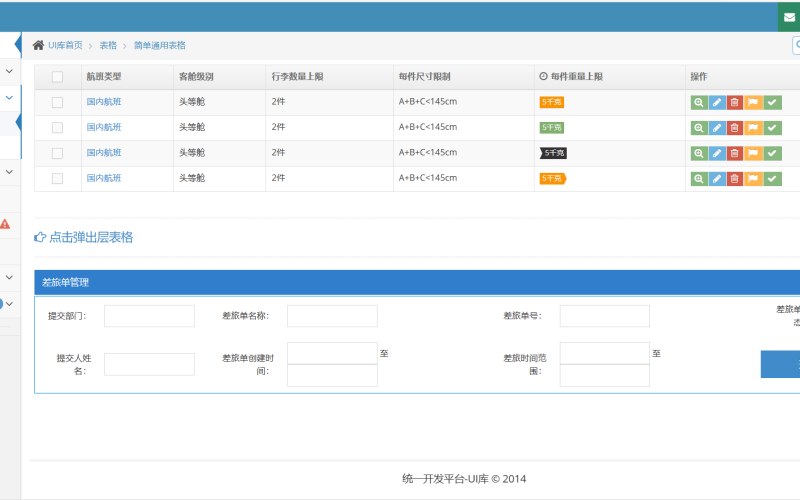Zoom-view the third row with black 5千克 badge
This screenshot has height=500, width=800.
click(x=699, y=153)
